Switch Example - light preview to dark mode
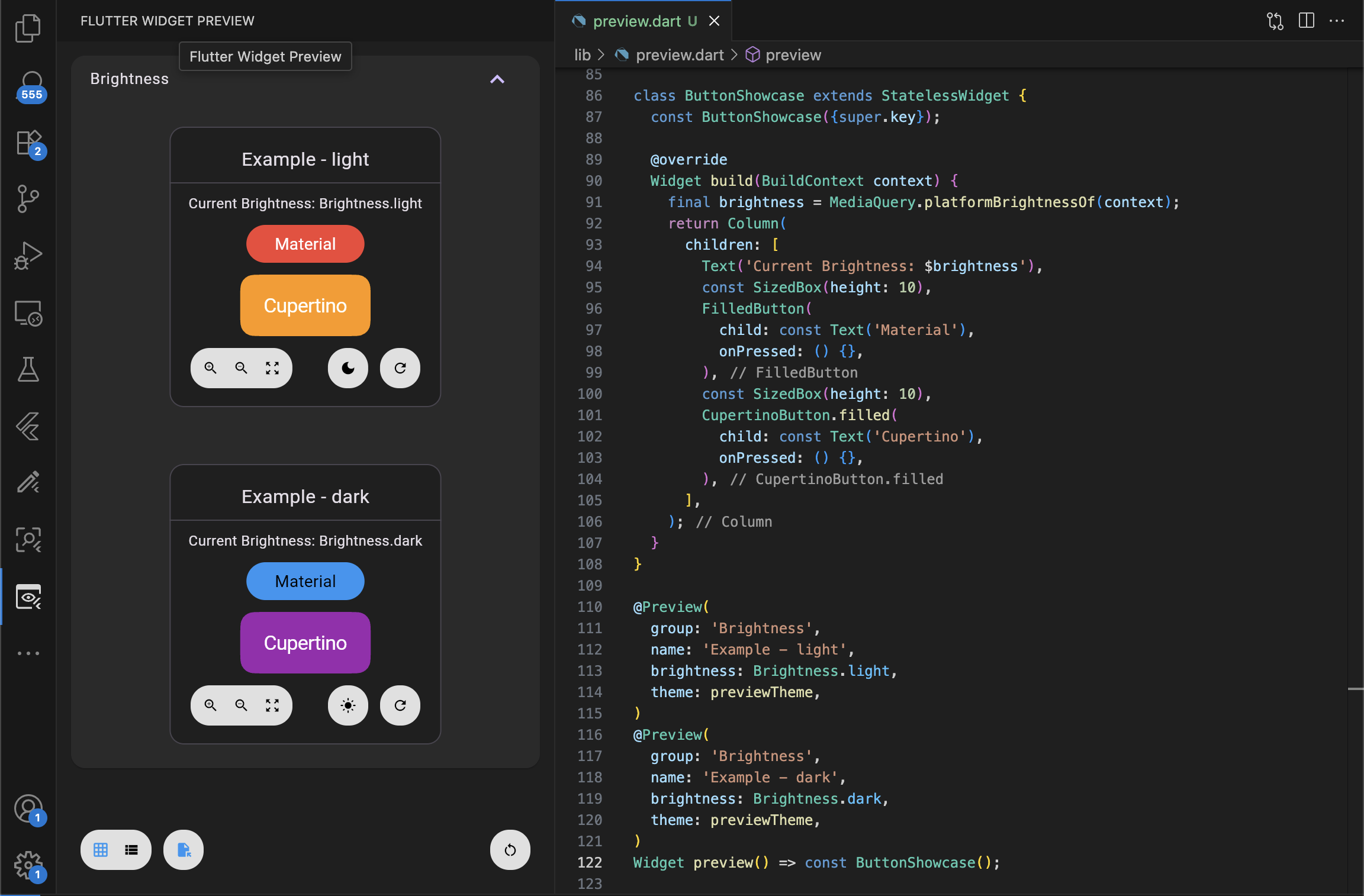Viewport: 1364px width, 896px height. (347, 368)
